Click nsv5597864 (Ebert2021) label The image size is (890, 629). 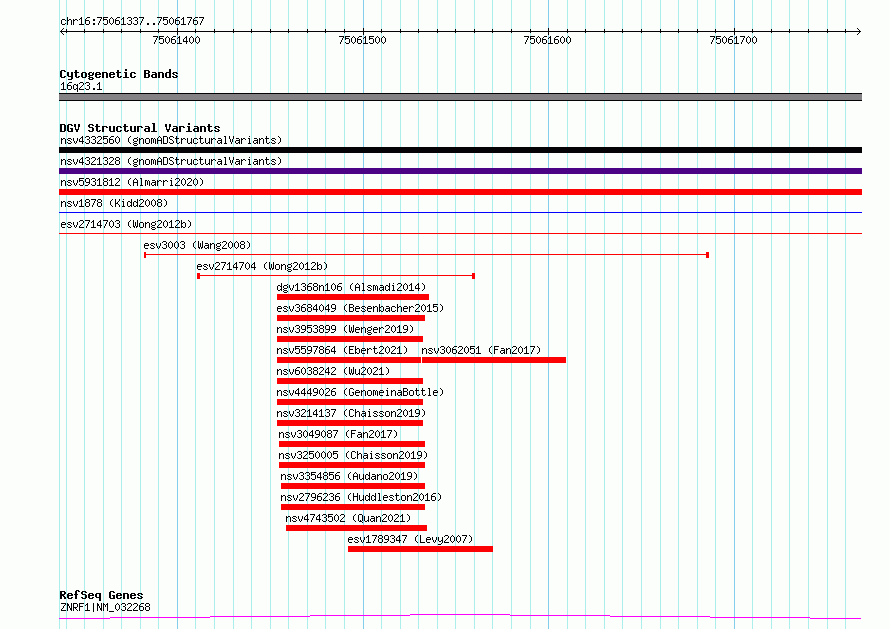coord(342,350)
